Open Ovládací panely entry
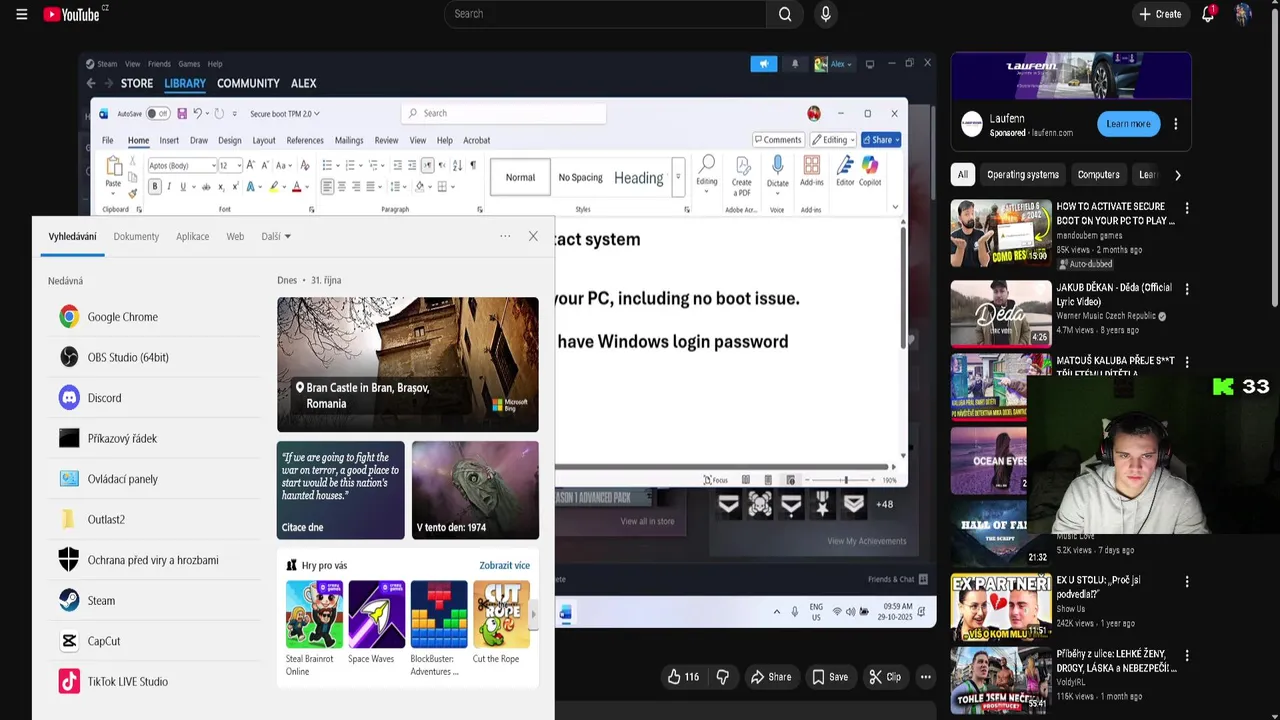This screenshot has height=720, width=1280. [154, 479]
